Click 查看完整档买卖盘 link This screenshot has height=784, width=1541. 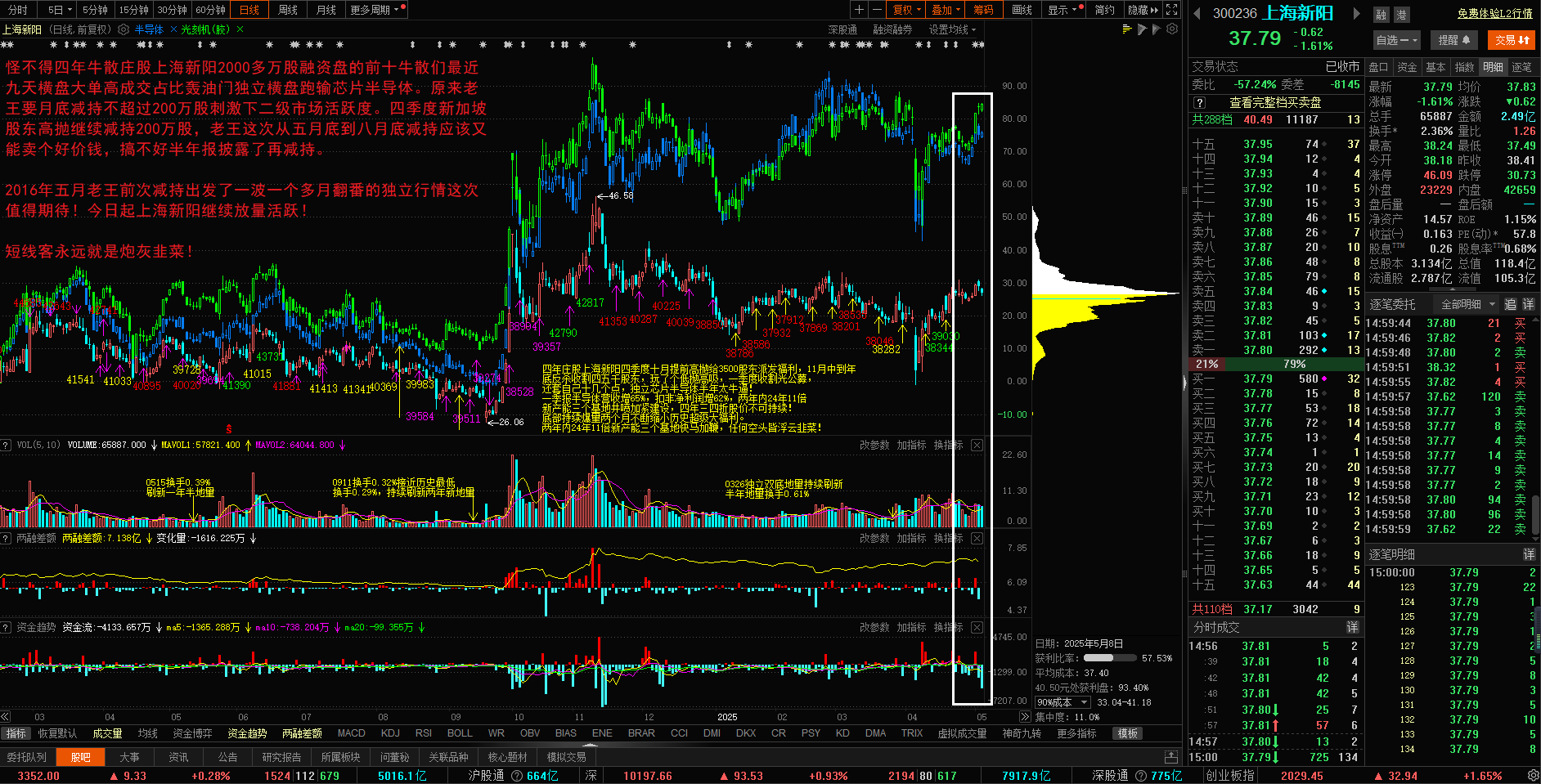coord(1275,103)
